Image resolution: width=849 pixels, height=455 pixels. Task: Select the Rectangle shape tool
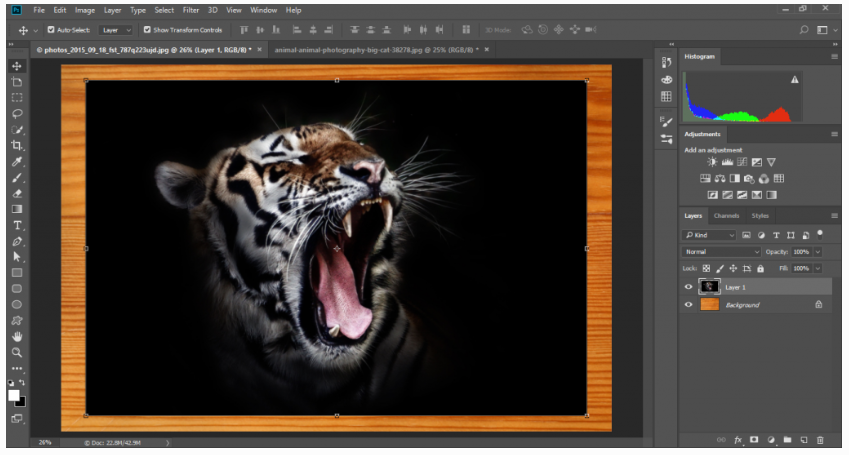[17, 272]
